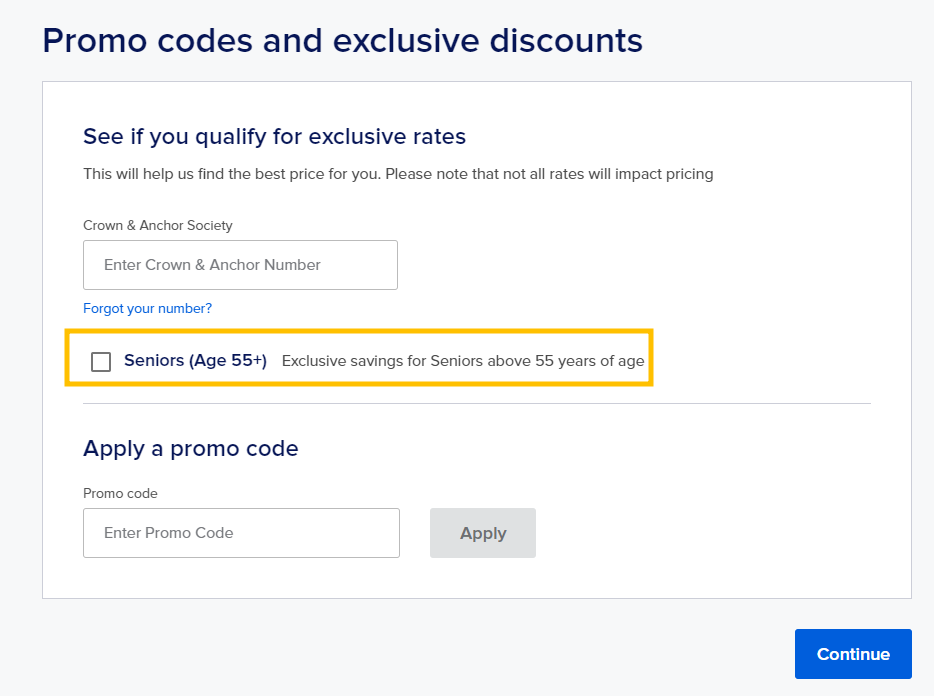Click the bold "Seniors (Age 55+)" label
934x696 pixels.
tap(195, 361)
